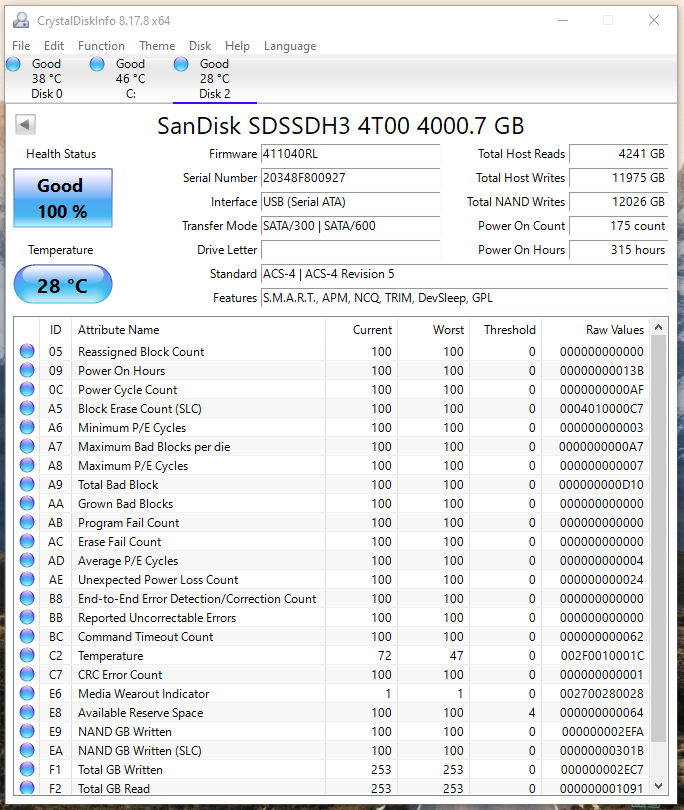The width and height of the screenshot is (684, 810).
Task: Click the 28 °C temperature button
Action: click(x=62, y=286)
